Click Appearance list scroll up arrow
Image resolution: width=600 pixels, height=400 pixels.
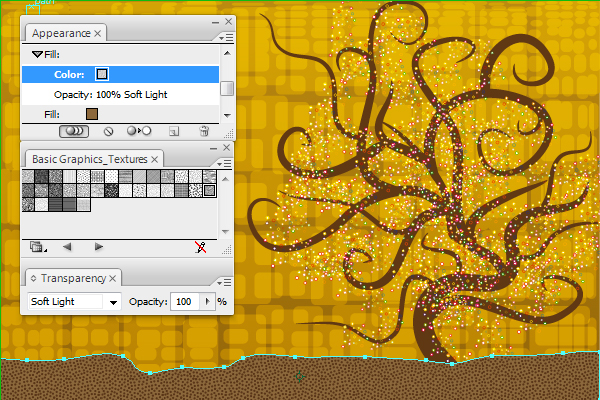point(227,53)
